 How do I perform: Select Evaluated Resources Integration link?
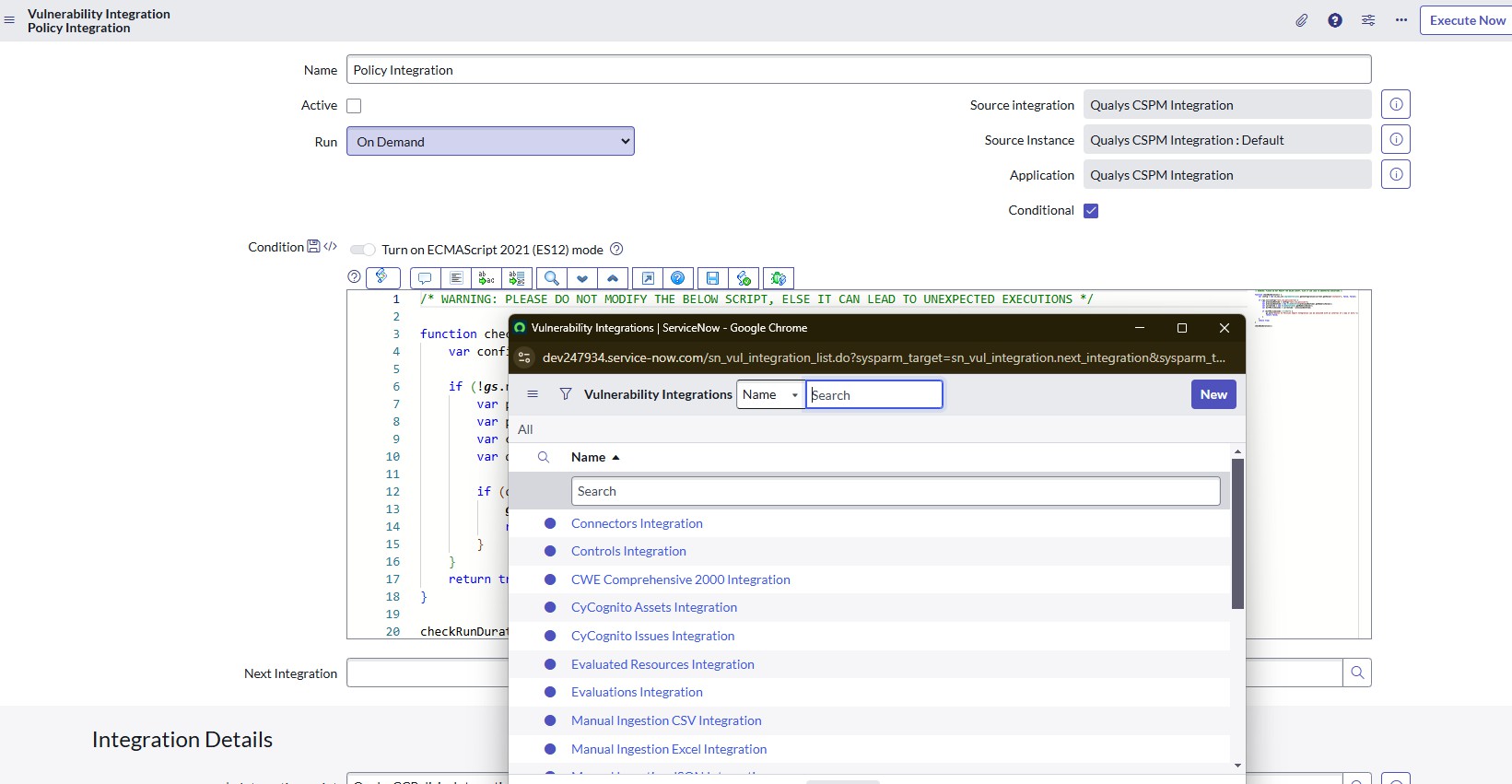click(662, 664)
